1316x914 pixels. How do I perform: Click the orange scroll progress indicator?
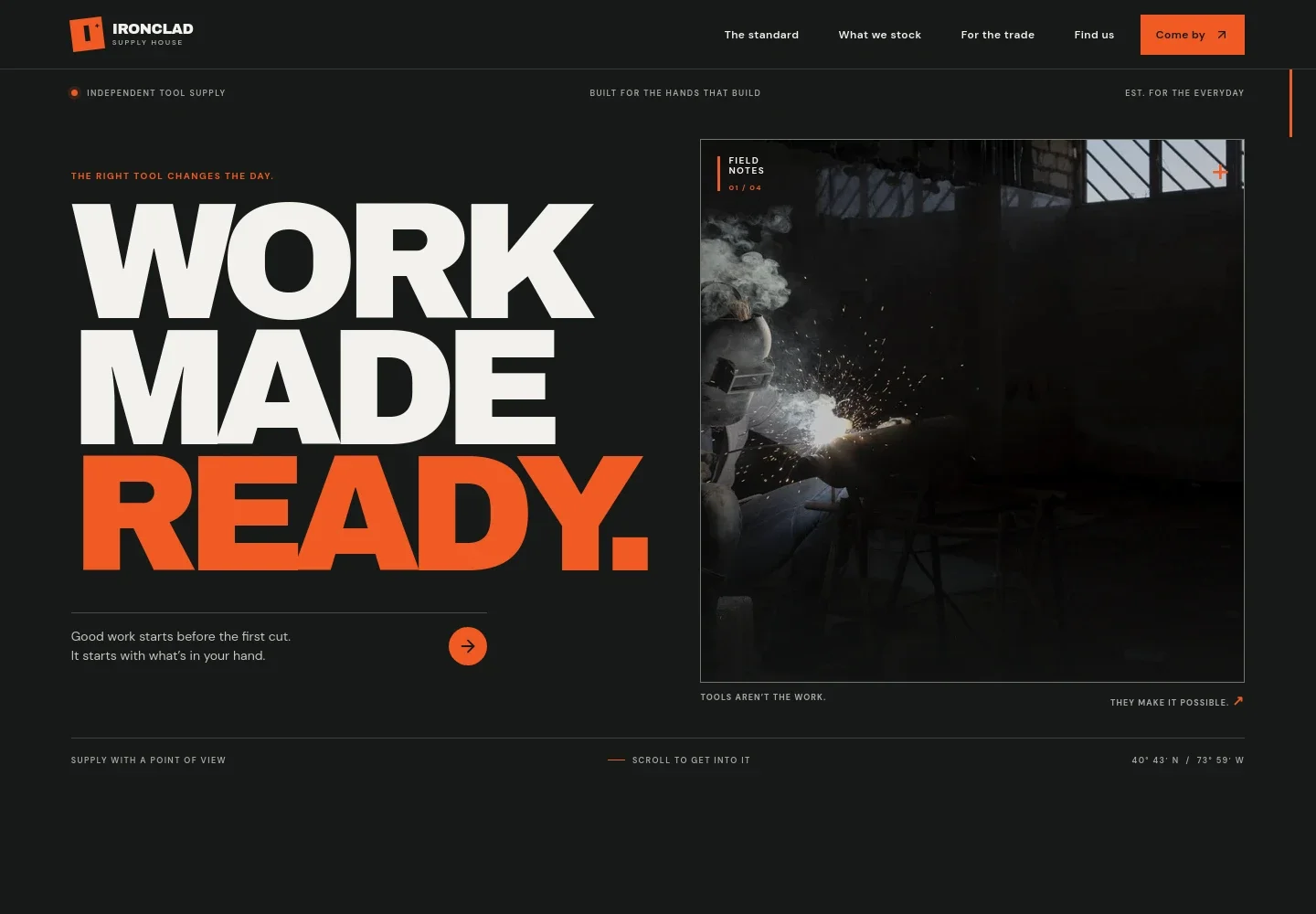click(x=1290, y=102)
